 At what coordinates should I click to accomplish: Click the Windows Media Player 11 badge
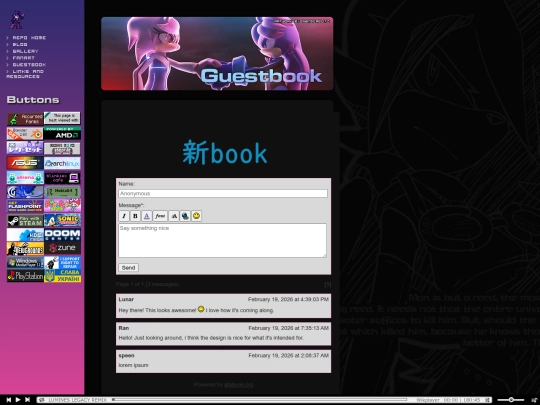click(25, 262)
